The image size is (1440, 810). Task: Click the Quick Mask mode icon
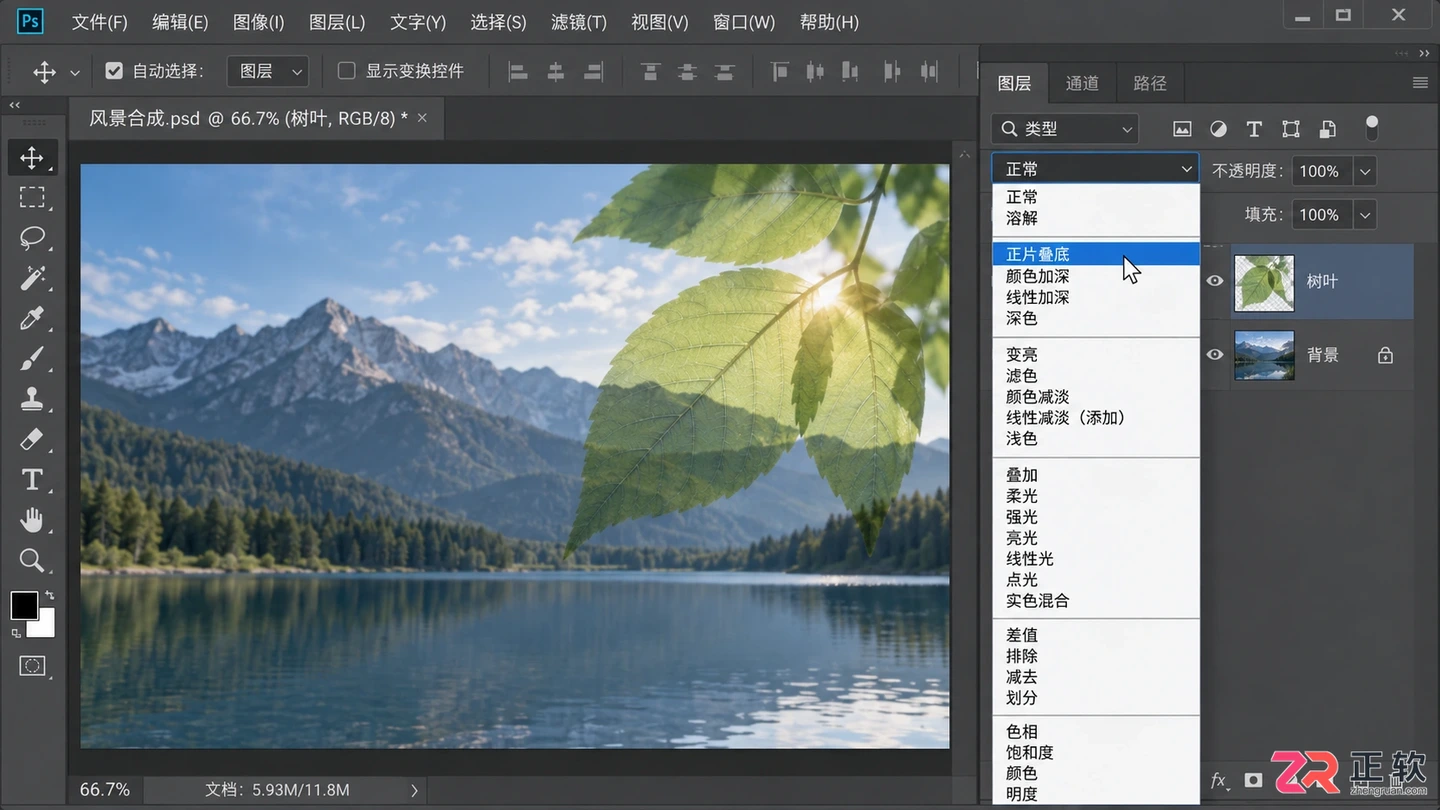coord(32,666)
